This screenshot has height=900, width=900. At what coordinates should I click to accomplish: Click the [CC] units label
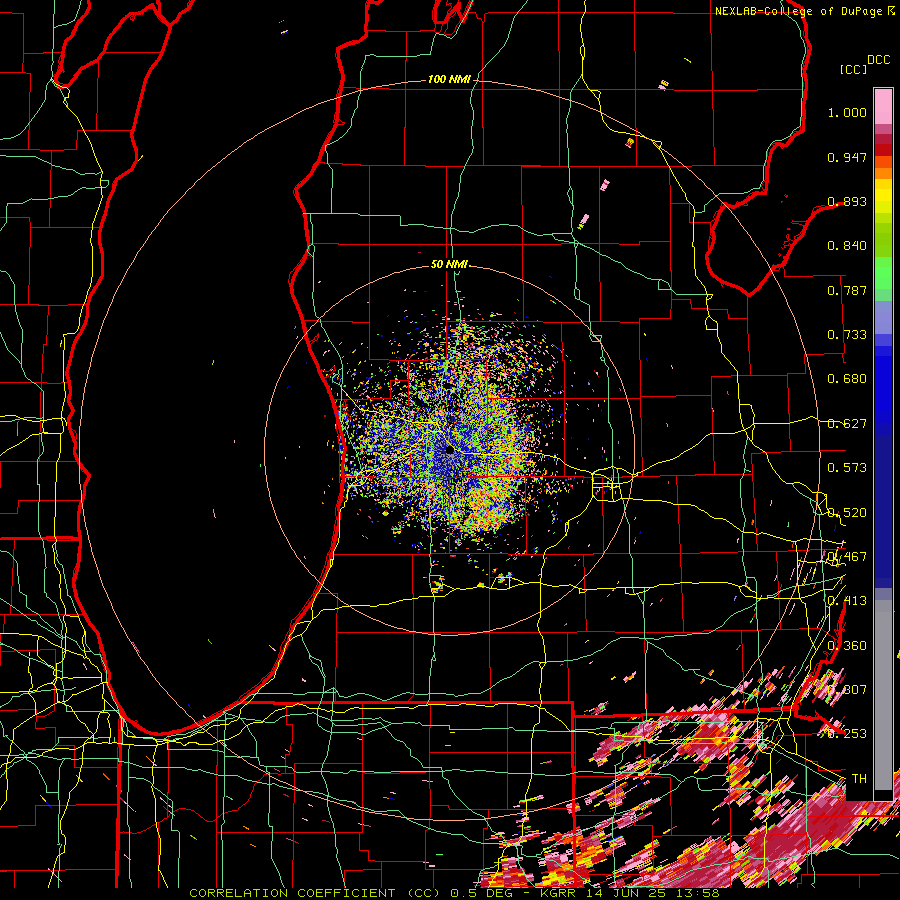[853, 69]
